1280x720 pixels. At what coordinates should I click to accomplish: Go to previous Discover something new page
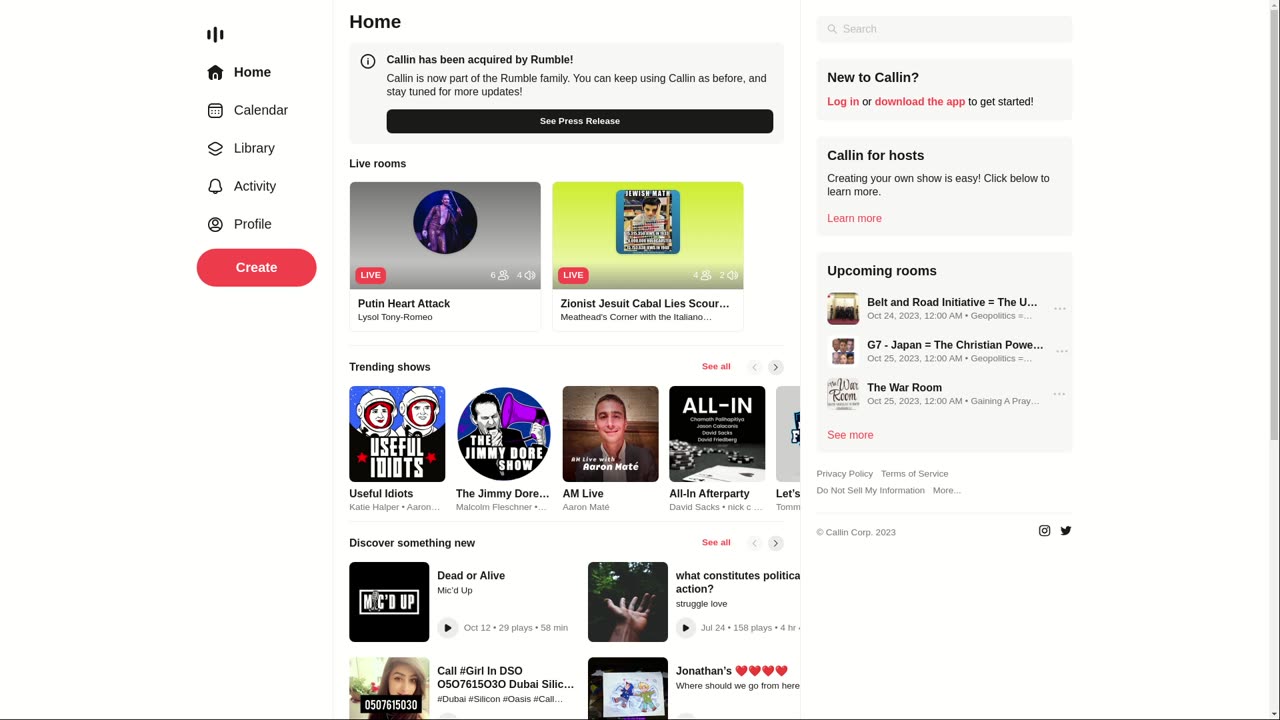pos(755,543)
